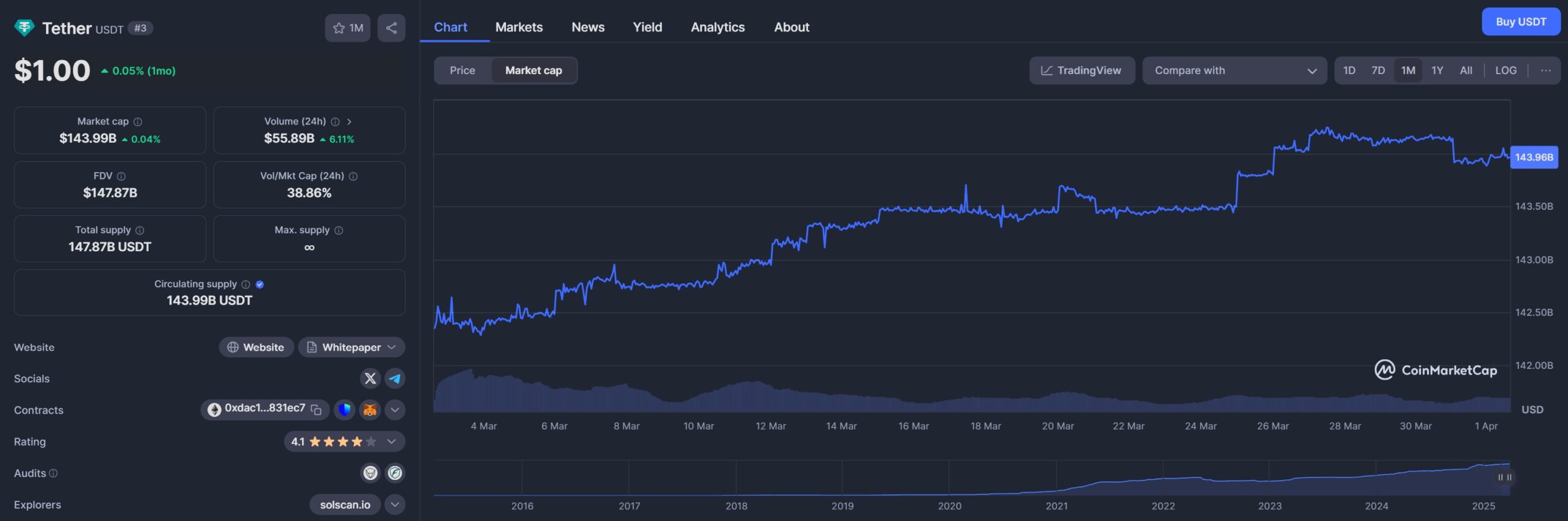The height and width of the screenshot is (521, 1568).
Task: Click the 143.96B current value label
Action: pyautogui.click(x=1534, y=158)
